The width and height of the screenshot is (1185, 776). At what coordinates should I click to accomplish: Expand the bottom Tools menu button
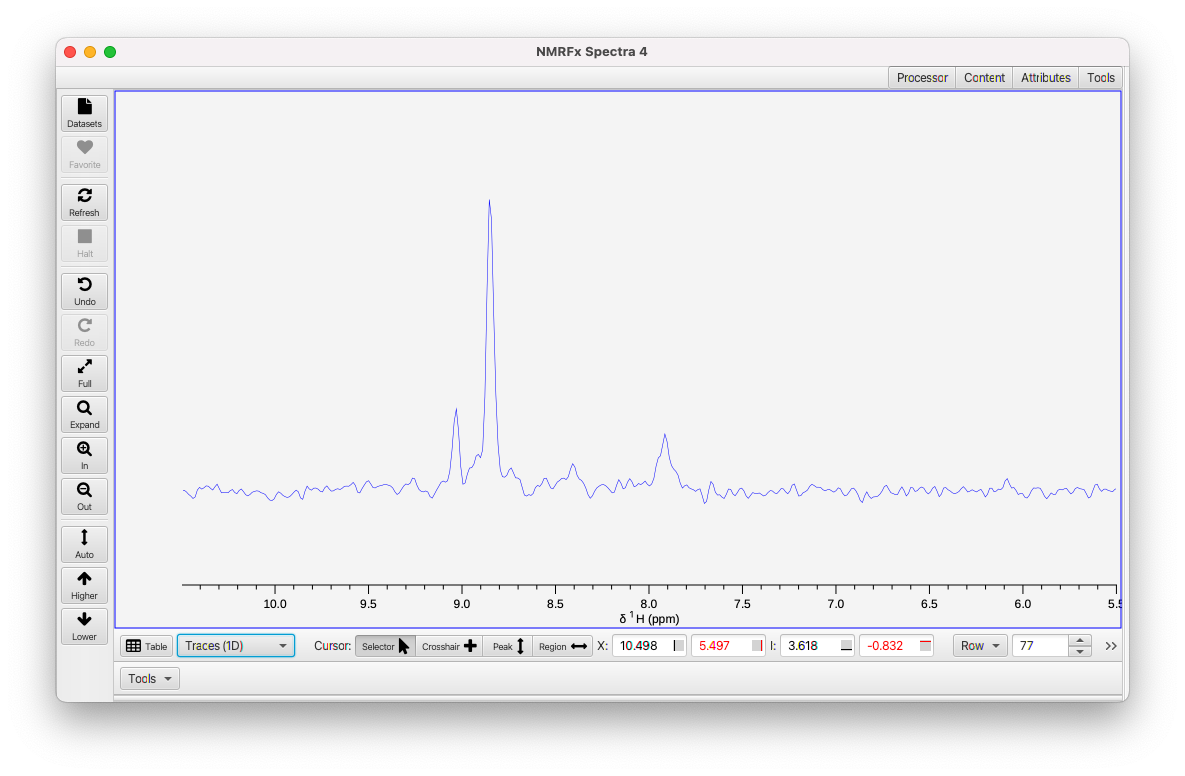tap(150, 679)
